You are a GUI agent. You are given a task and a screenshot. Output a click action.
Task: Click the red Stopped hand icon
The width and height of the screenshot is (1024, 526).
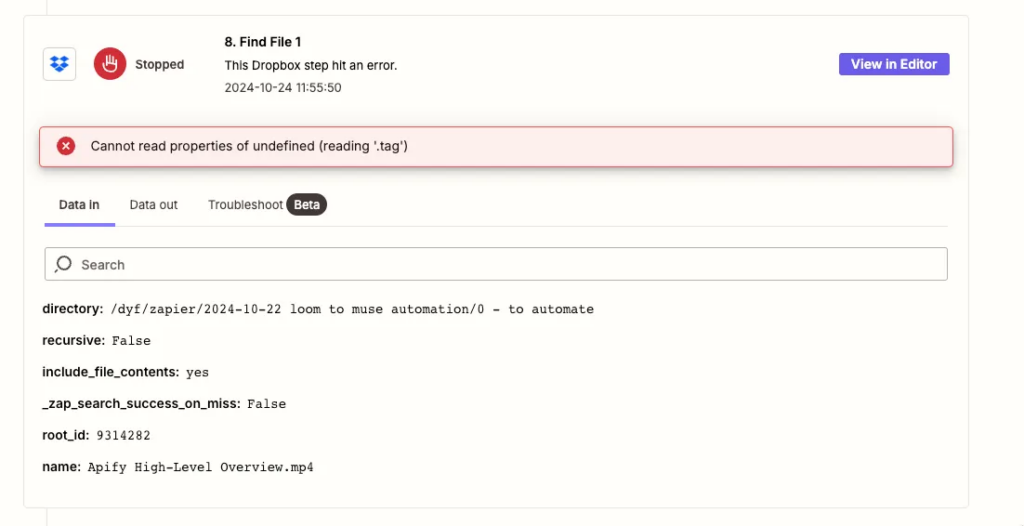110,64
